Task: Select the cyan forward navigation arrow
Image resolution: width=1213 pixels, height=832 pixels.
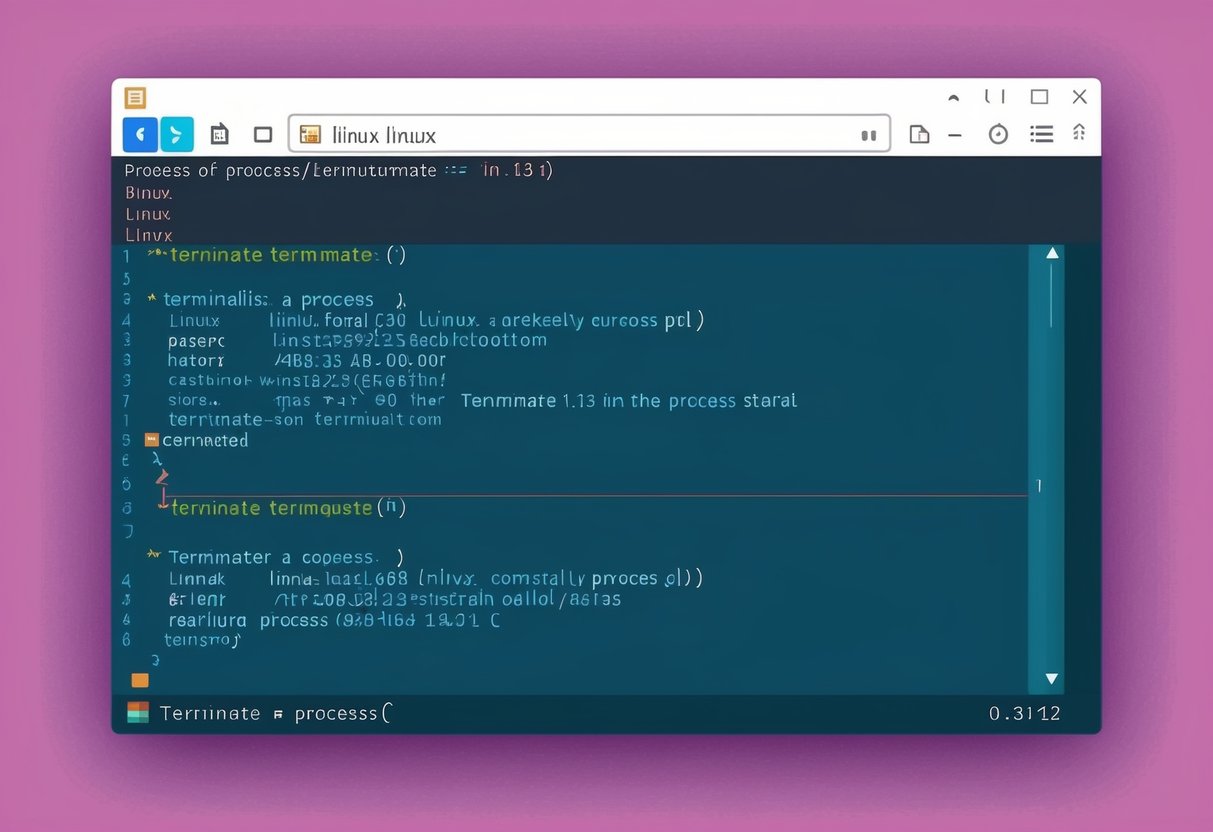Action: coord(177,134)
